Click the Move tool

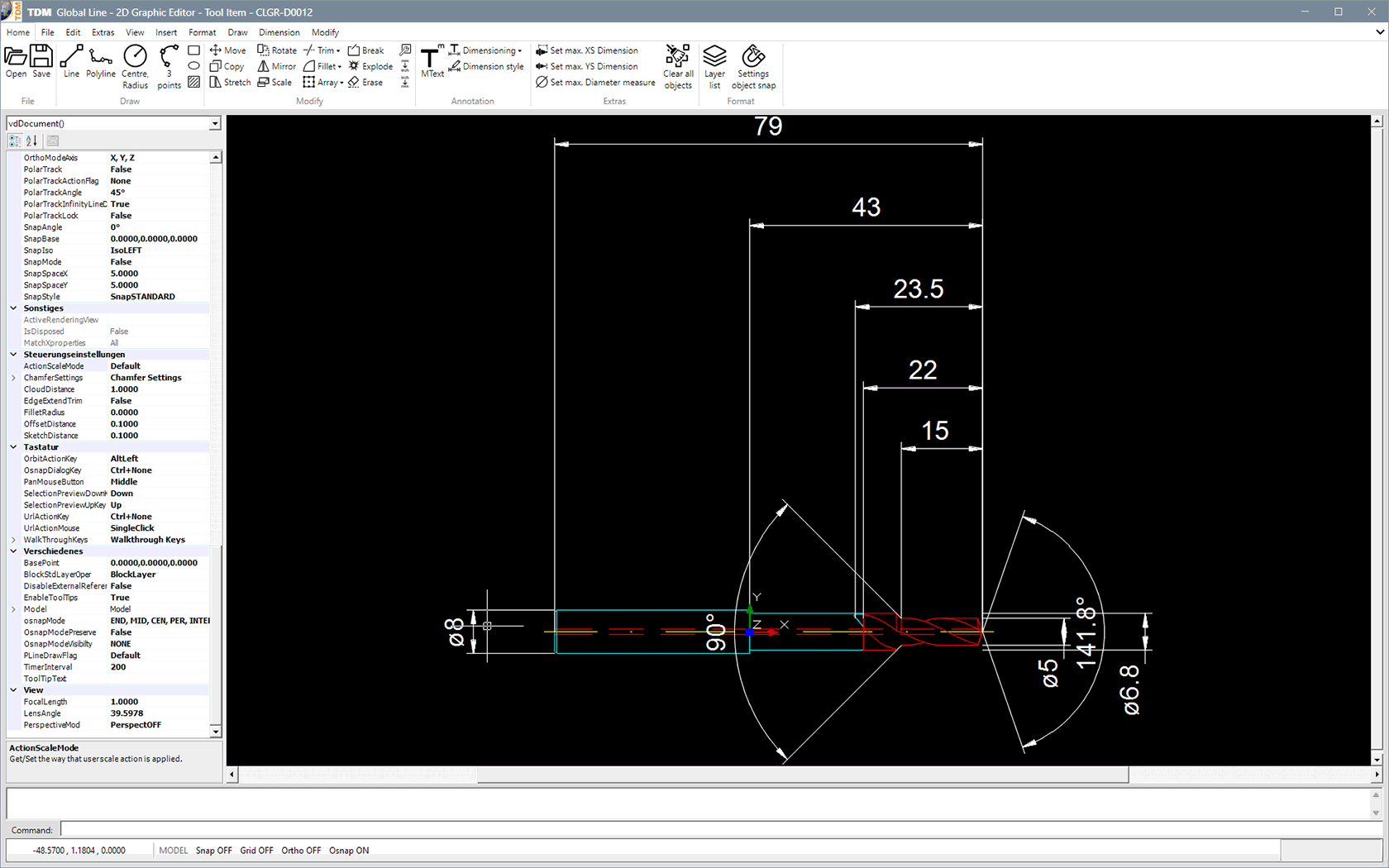coord(227,50)
